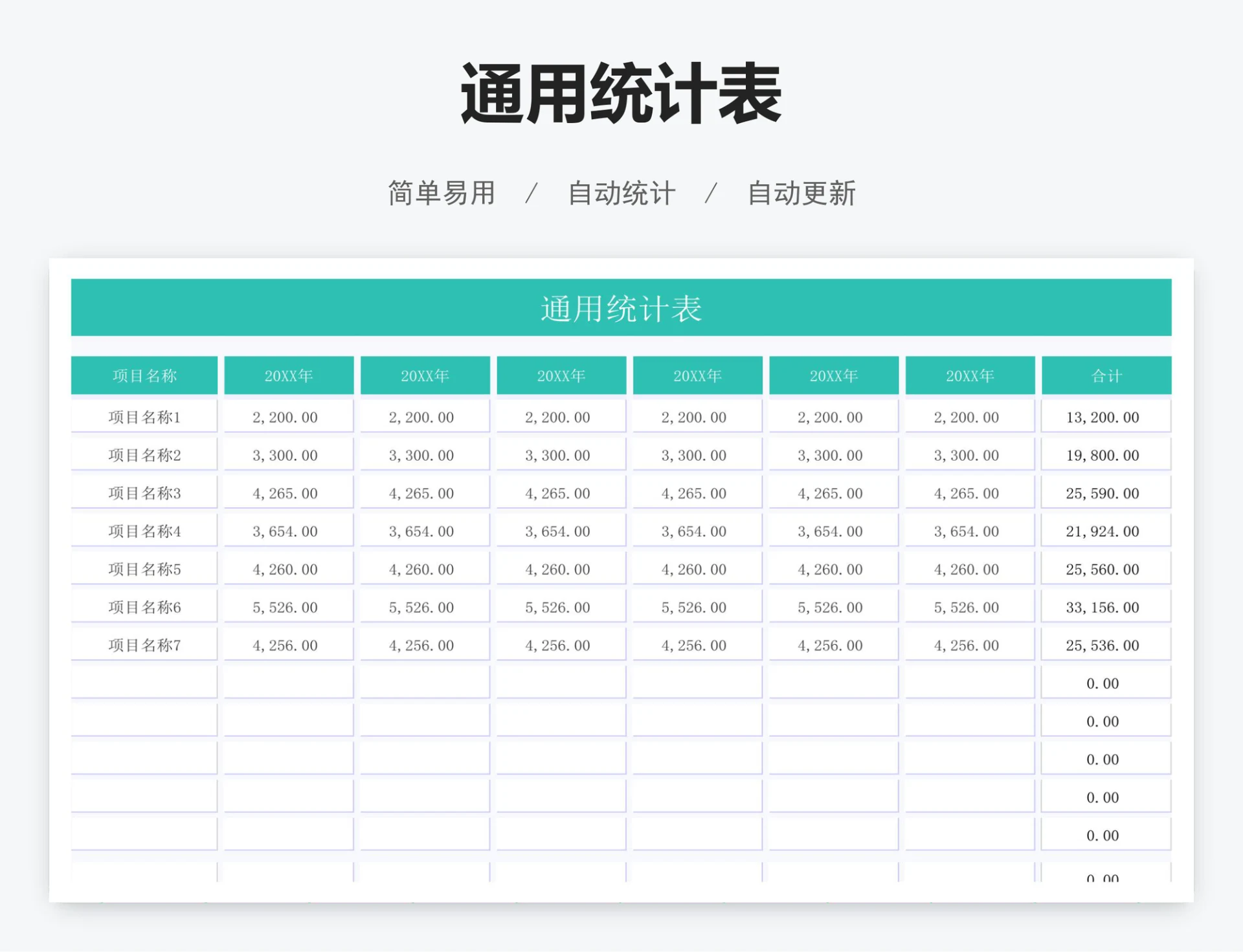The width and height of the screenshot is (1243, 952).
Task: Select the 项目名称 column header
Action: pos(144,375)
